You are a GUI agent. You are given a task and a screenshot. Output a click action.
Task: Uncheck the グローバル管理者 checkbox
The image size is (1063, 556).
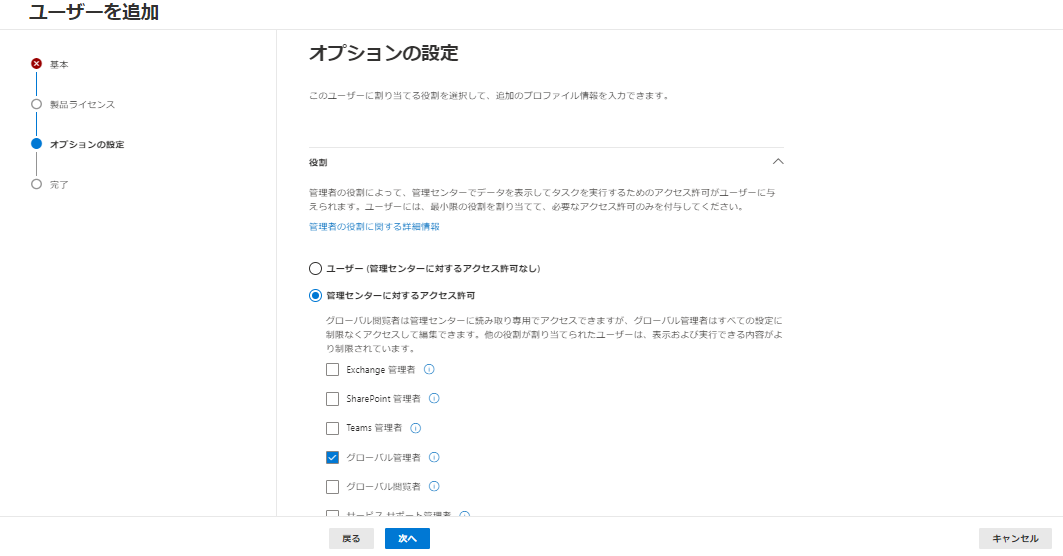click(x=332, y=458)
